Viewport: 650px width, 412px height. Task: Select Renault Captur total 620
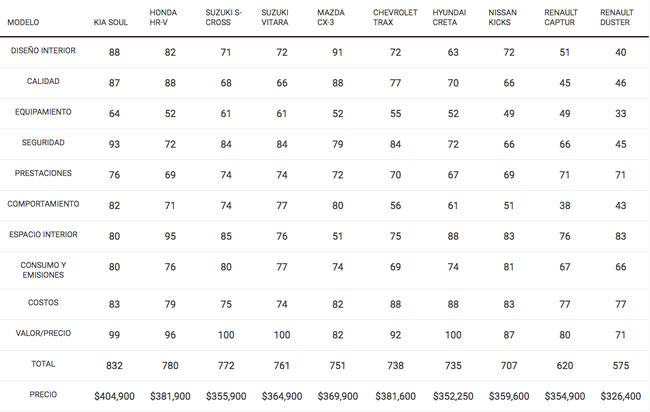tap(565, 366)
